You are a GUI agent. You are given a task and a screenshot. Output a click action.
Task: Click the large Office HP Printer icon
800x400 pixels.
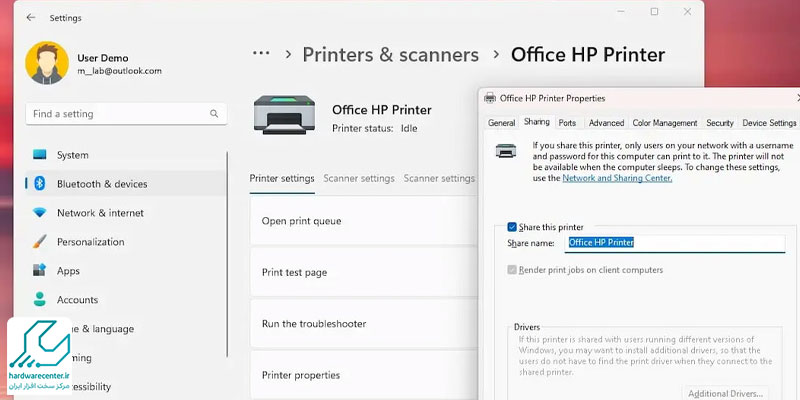(284, 115)
